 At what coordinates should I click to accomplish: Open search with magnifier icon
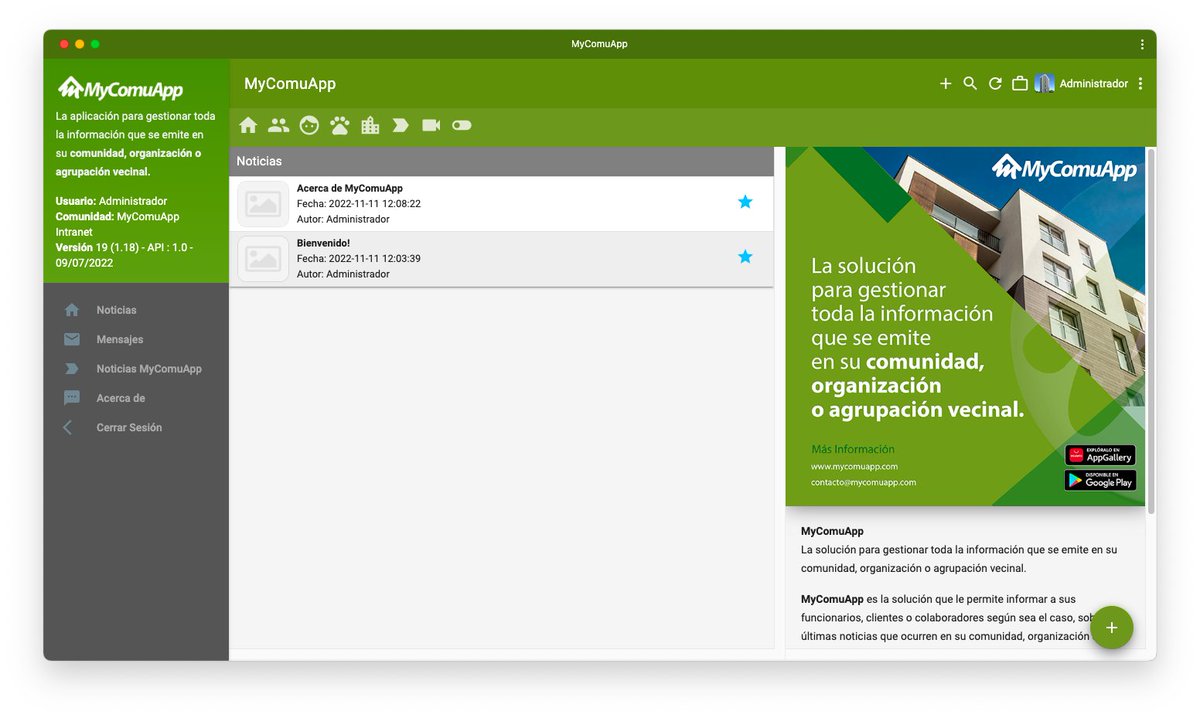coord(970,84)
